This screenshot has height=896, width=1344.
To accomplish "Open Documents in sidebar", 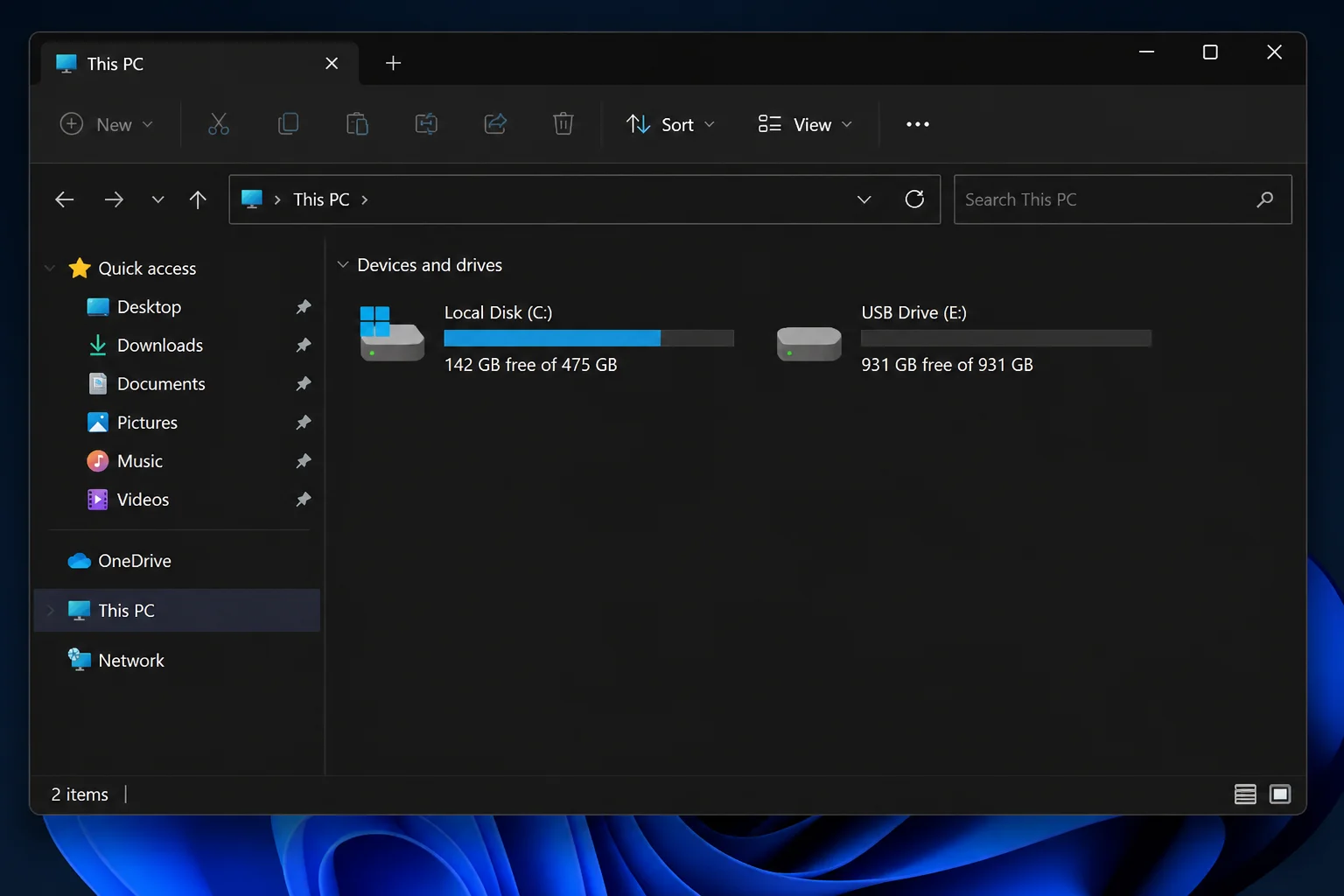I will tap(161, 384).
